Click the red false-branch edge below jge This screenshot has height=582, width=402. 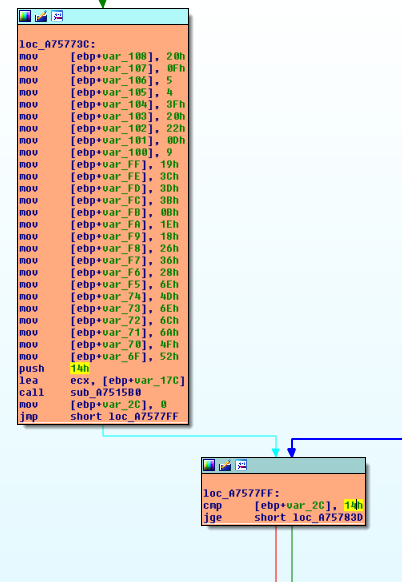coord(276,554)
